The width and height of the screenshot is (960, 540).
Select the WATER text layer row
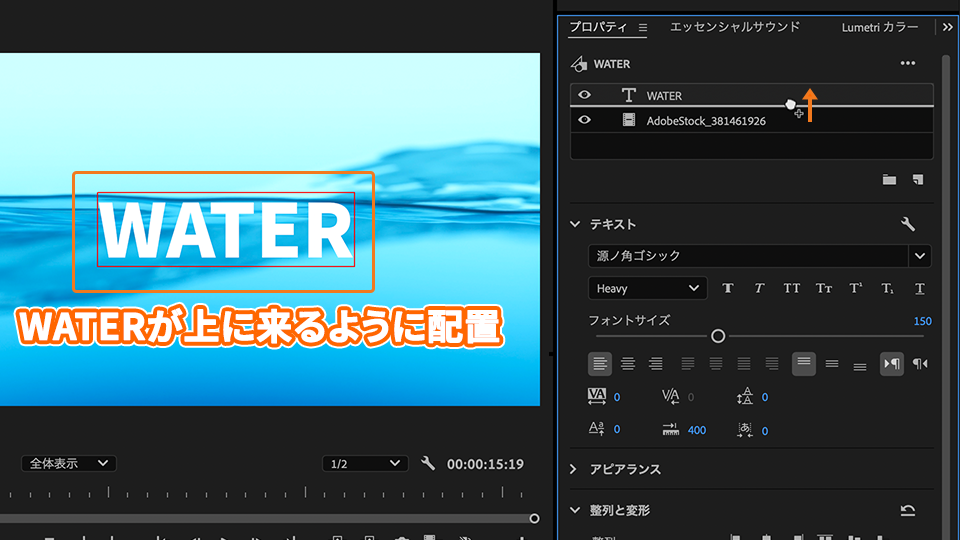[x=751, y=95]
